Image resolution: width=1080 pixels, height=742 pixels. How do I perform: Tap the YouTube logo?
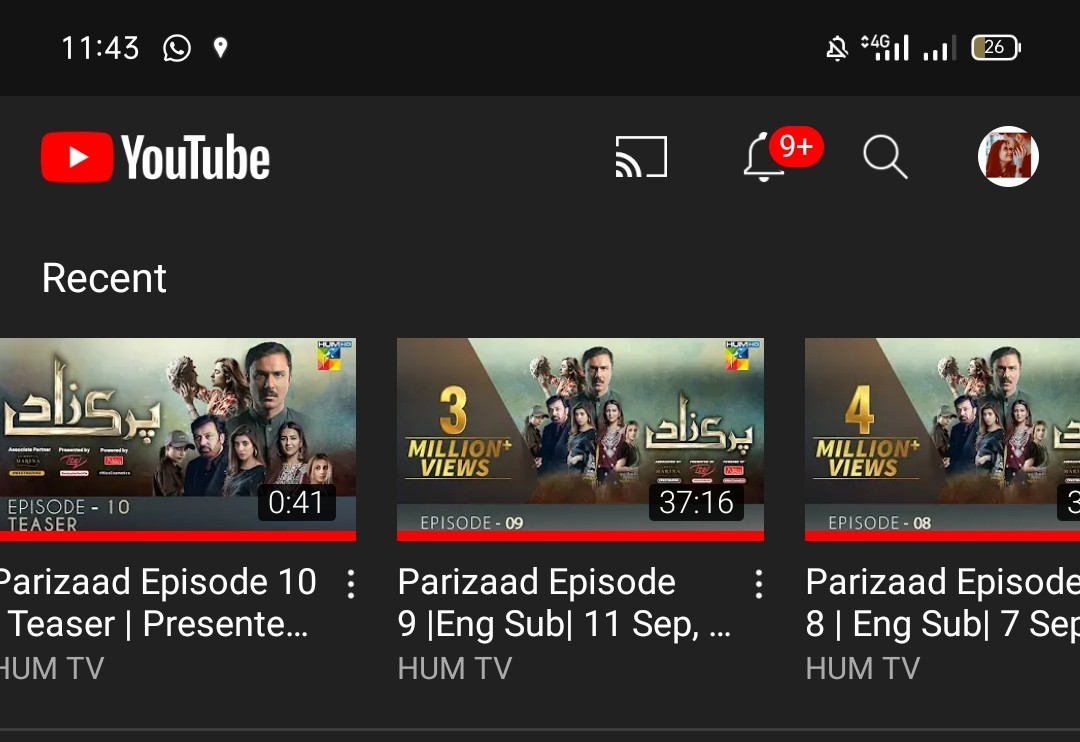point(156,157)
